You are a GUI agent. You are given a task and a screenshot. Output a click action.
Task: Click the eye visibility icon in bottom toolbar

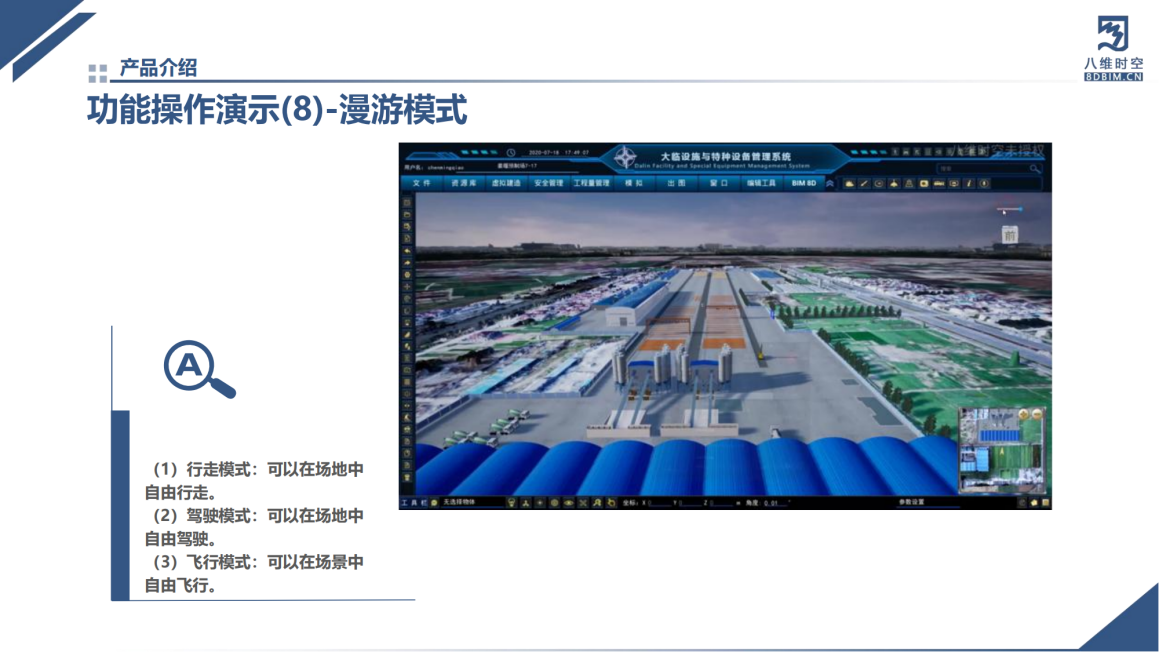click(568, 502)
